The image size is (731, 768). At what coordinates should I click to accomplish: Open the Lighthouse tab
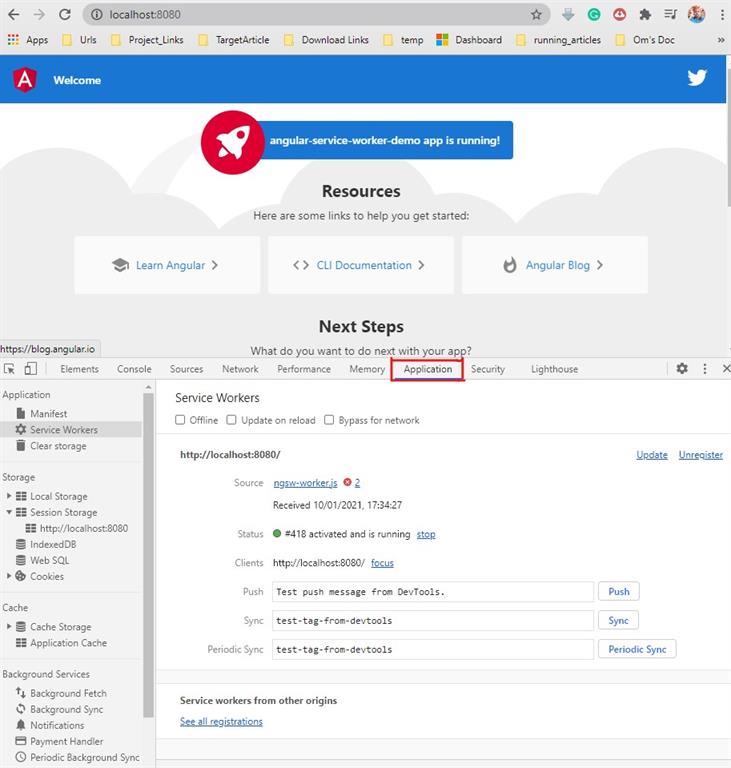tap(555, 369)
